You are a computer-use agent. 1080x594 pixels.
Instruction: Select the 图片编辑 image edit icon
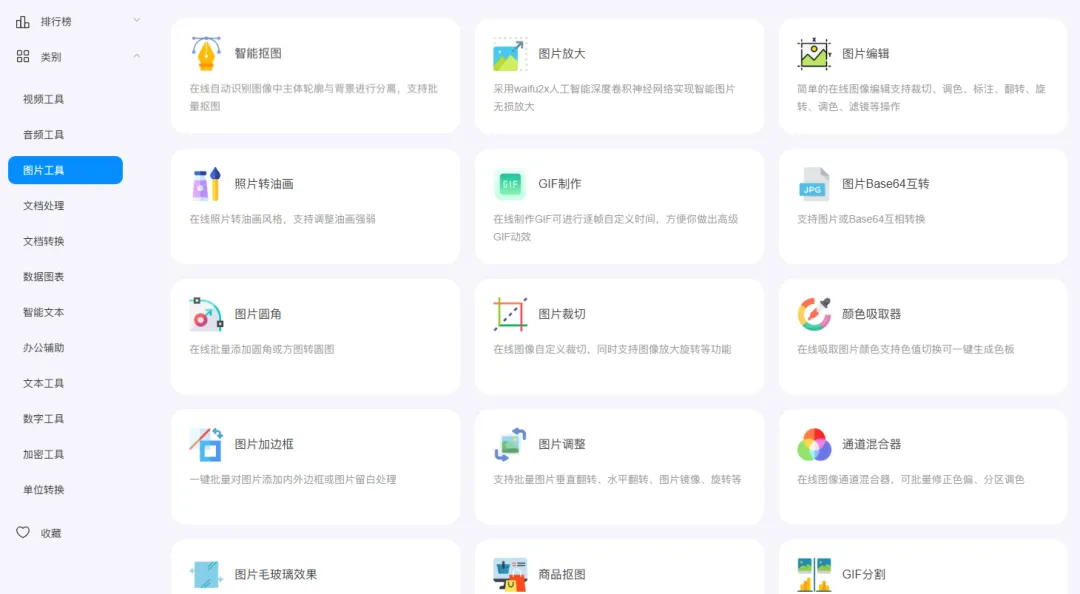coord(814,54)
